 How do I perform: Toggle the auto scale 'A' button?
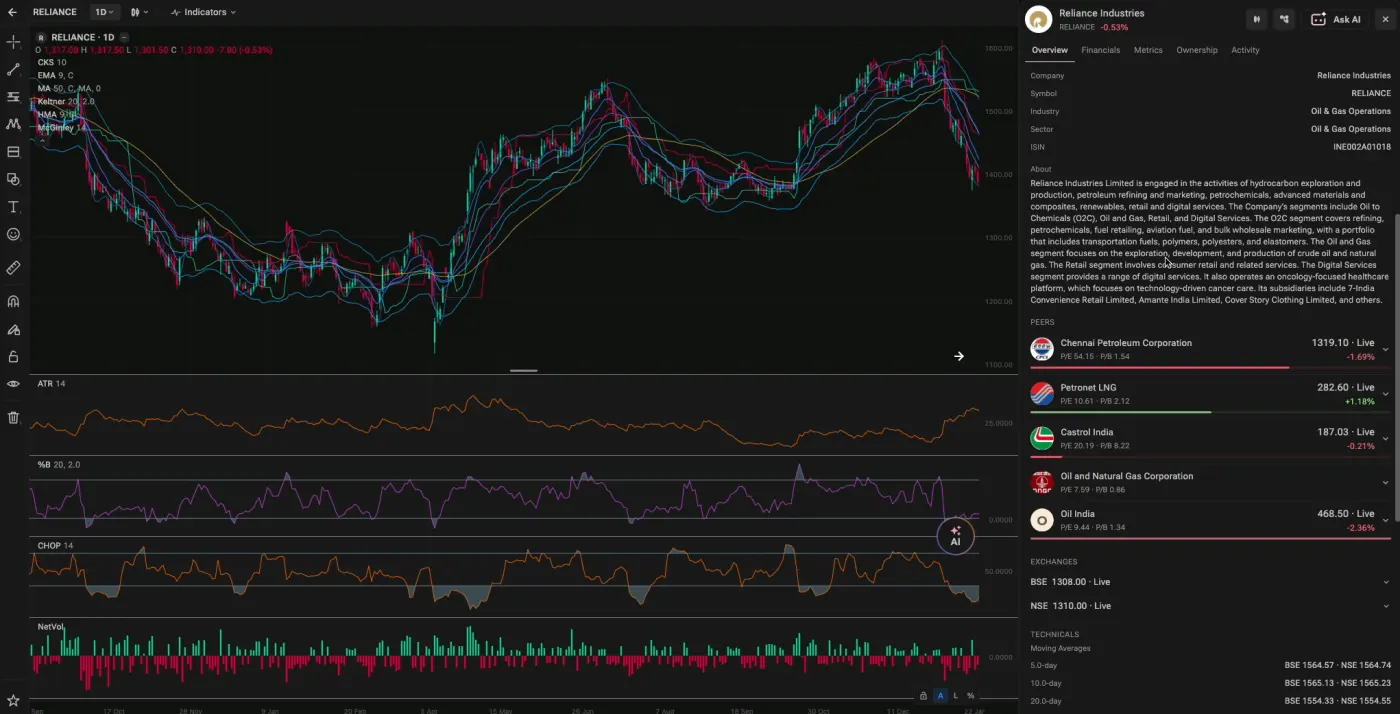pyautogui.click(x=940, y=695)
